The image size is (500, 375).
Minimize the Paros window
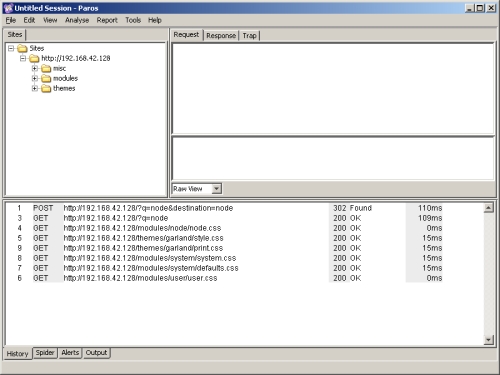(470, 8)
